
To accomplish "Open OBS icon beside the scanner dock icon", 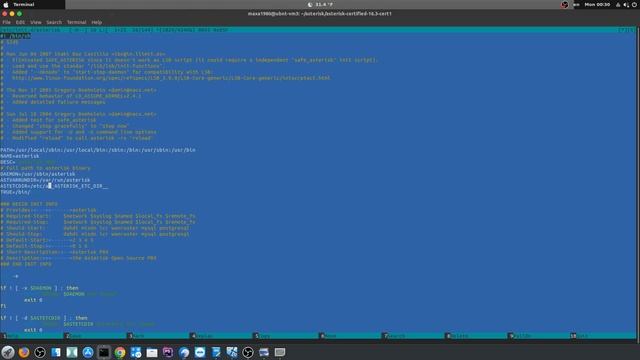I will click(248, 352).
